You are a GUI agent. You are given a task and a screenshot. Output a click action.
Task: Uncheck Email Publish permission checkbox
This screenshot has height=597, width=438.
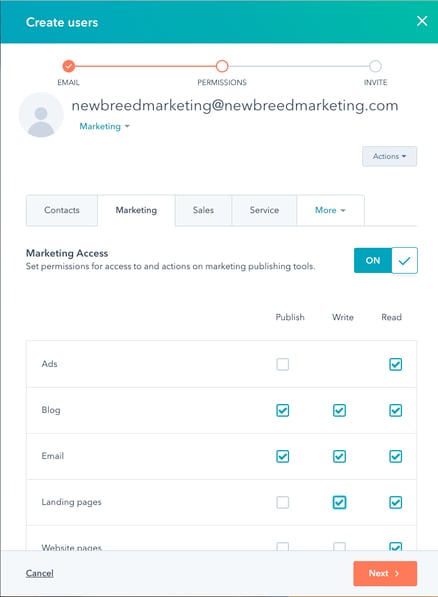283,457
